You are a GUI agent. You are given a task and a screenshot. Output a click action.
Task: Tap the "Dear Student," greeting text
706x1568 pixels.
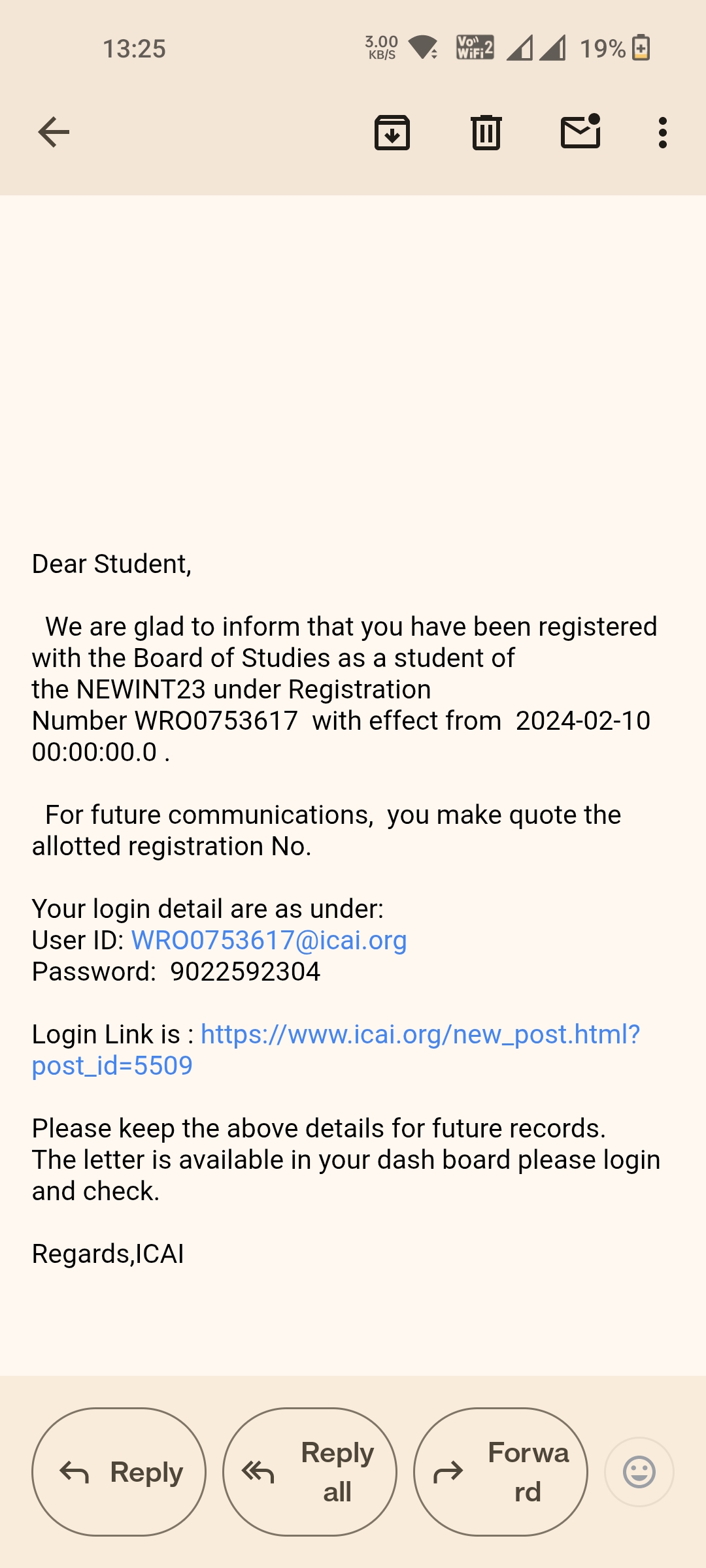click(x=112, y=564)
